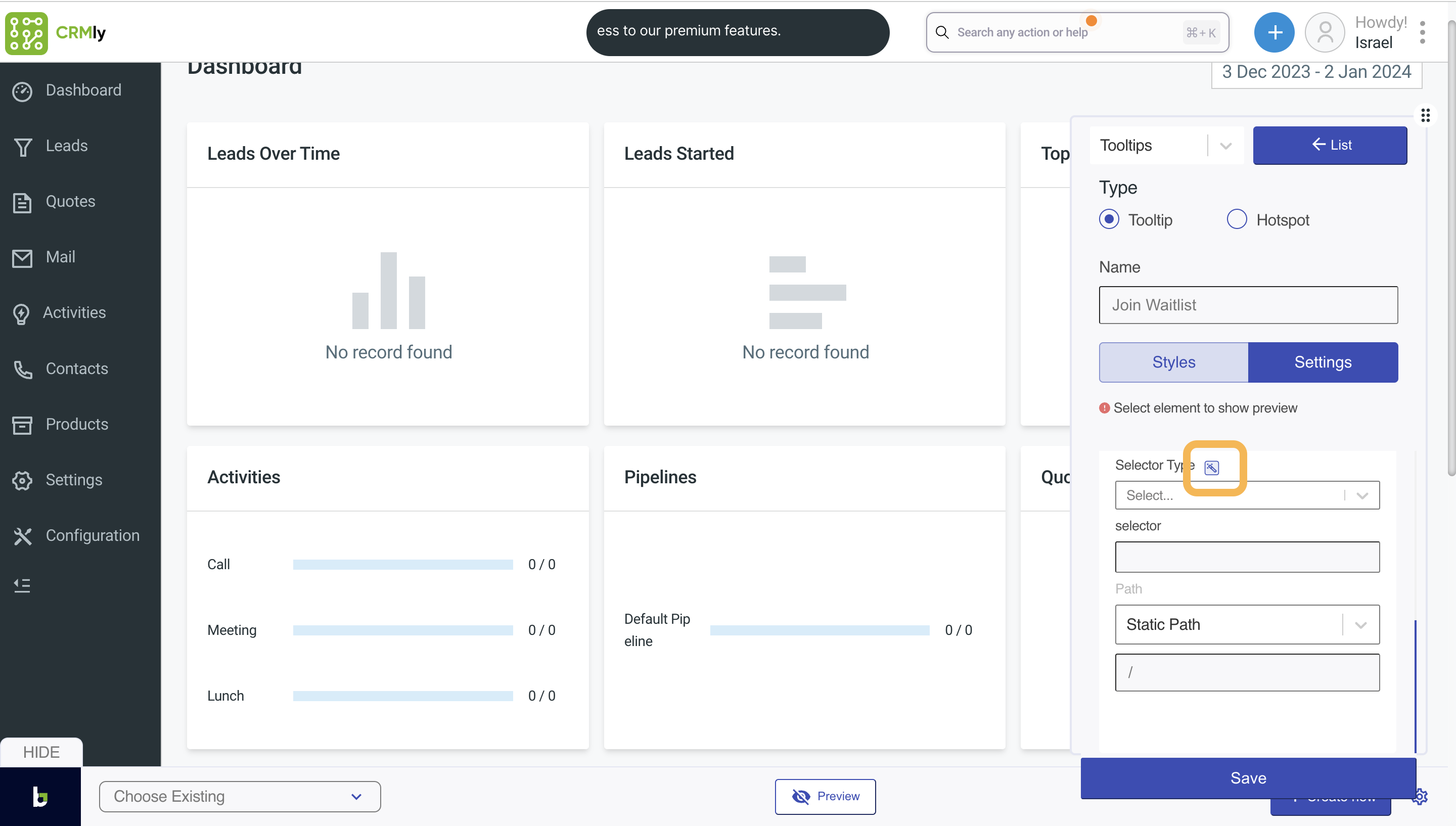Toggle the Preview eye button
Screen dimensions: 1456x826
coord(825,797)
